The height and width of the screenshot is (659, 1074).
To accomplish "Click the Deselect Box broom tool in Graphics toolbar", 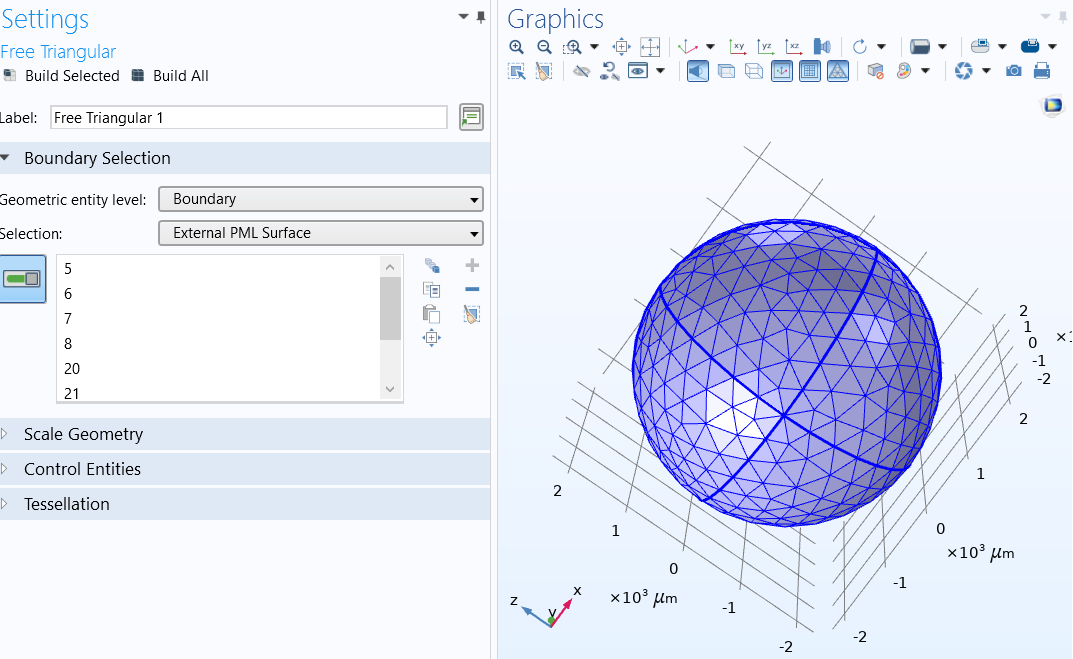I will [544, 71].
